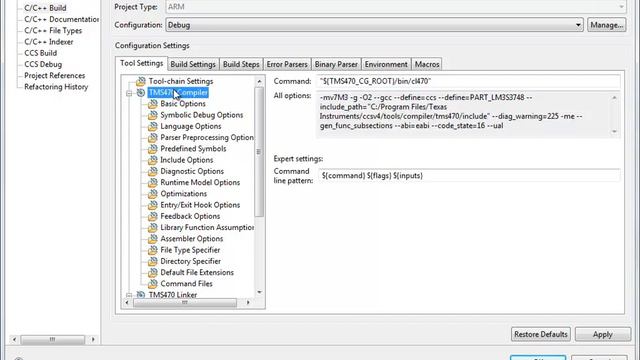This screenshot has height=360, width=640.
Task: Click the Default File Extensions icon
Action: pyautogui.click(x=153, y=272)
